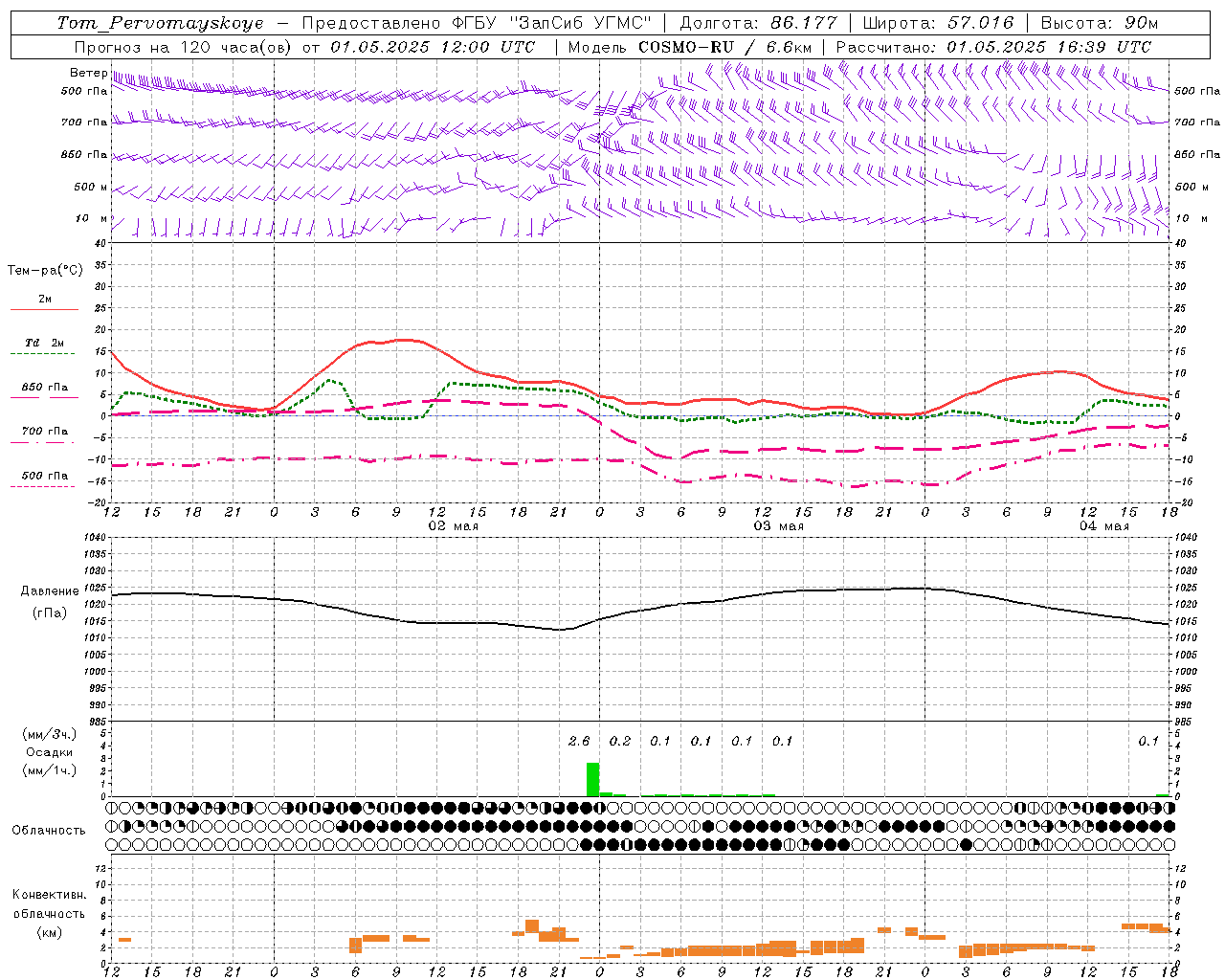Image resolution: width=1225 pixels, height=980 pixels.
Task: Click the 500 м wind level label on the left
Action: 91,187
